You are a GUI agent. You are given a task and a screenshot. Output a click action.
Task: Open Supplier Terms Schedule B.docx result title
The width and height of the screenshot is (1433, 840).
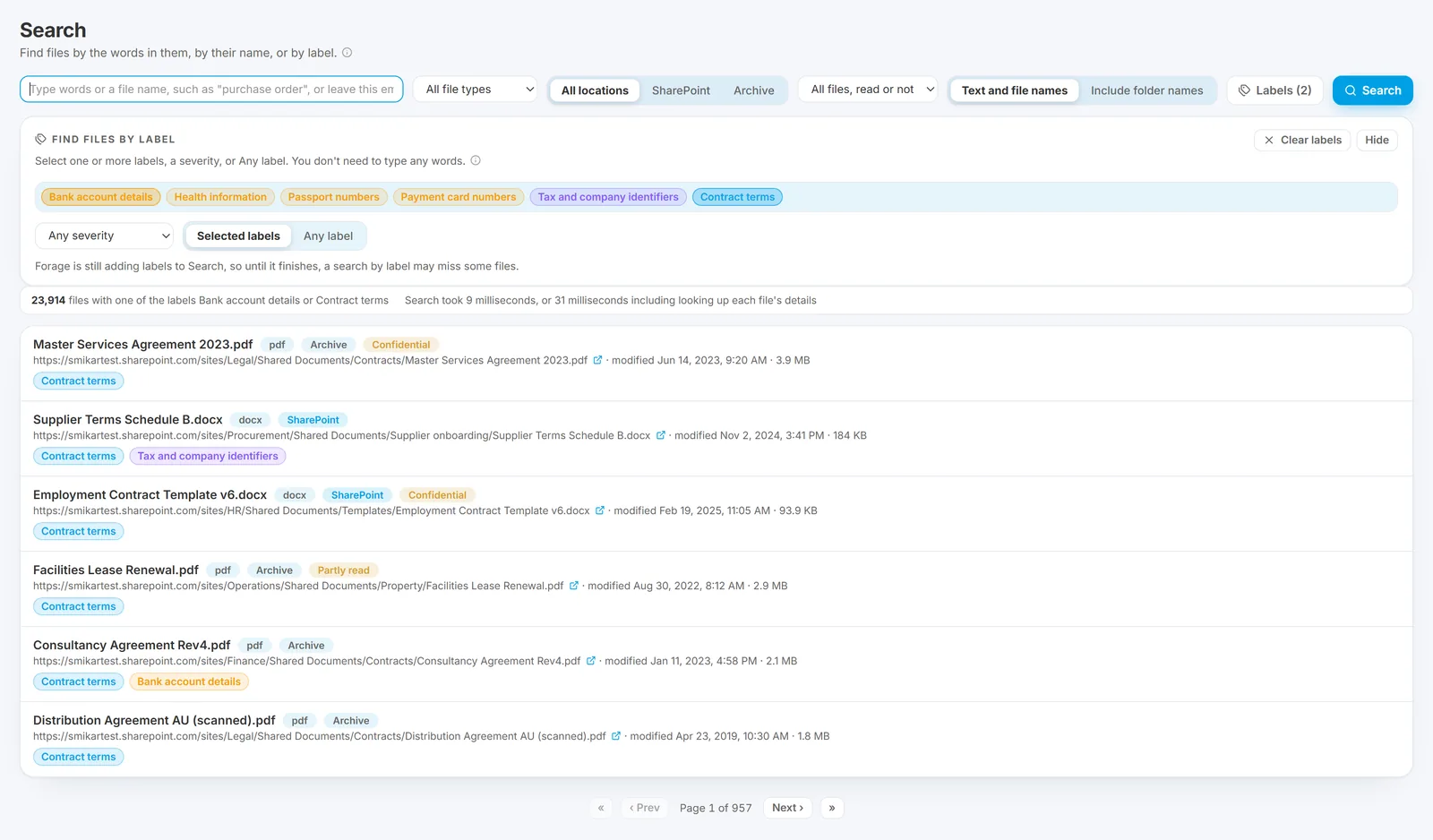pyautogui.click(x=128, y=420)
